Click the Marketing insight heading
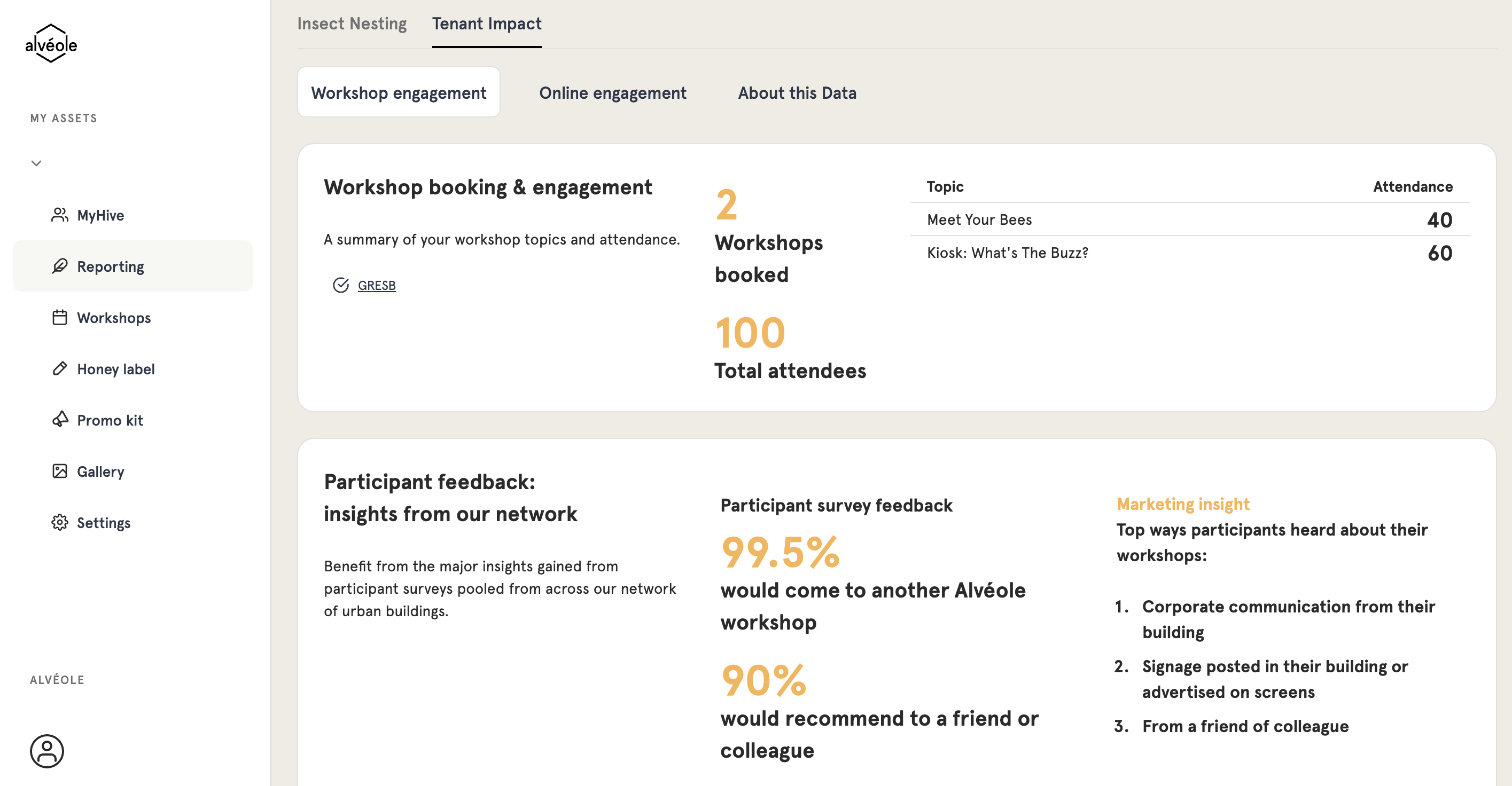1512x786 pixels. pyautogui.click(x=1183, y=504)
